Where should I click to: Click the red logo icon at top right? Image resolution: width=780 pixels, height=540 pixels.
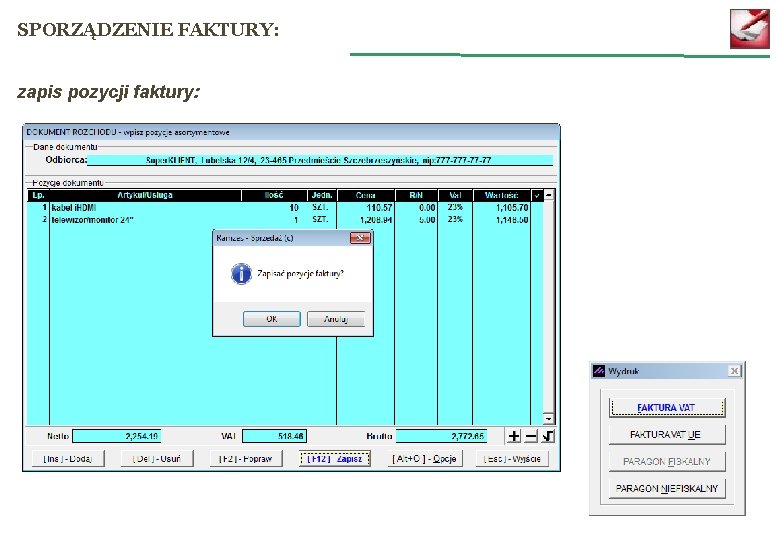coord(750,29)
